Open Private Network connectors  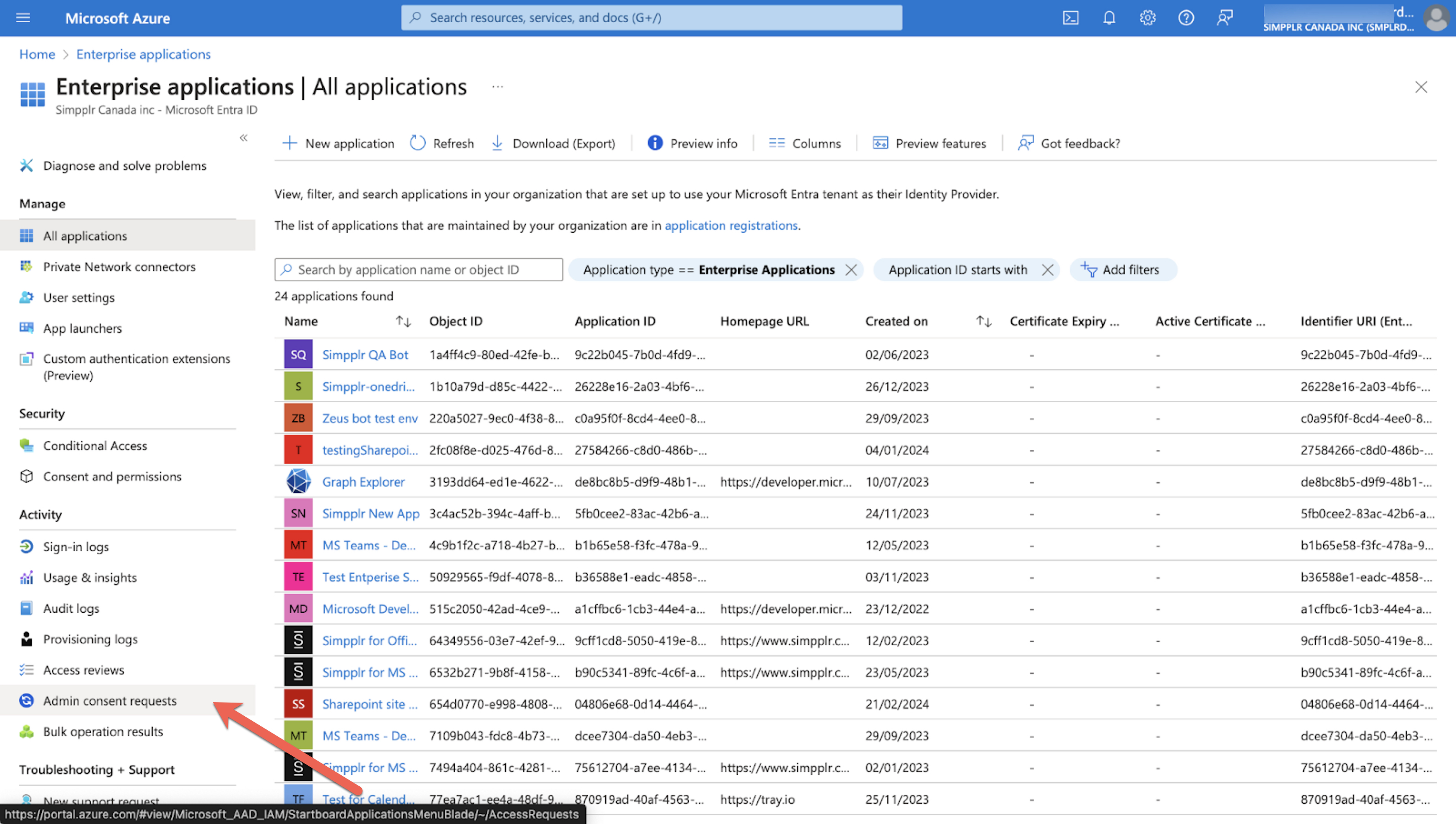pos(119,266)
